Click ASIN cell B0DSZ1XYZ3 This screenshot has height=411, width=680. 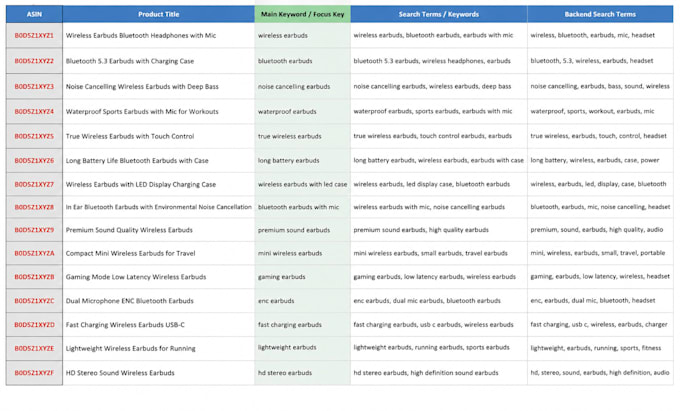34,86
